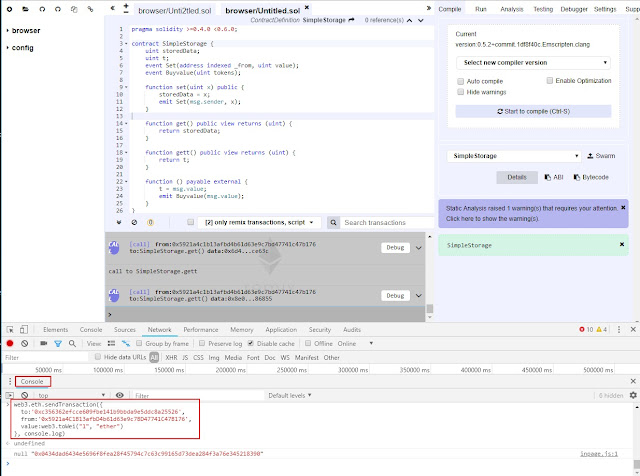Enable Group by frame

click(139, 343)
